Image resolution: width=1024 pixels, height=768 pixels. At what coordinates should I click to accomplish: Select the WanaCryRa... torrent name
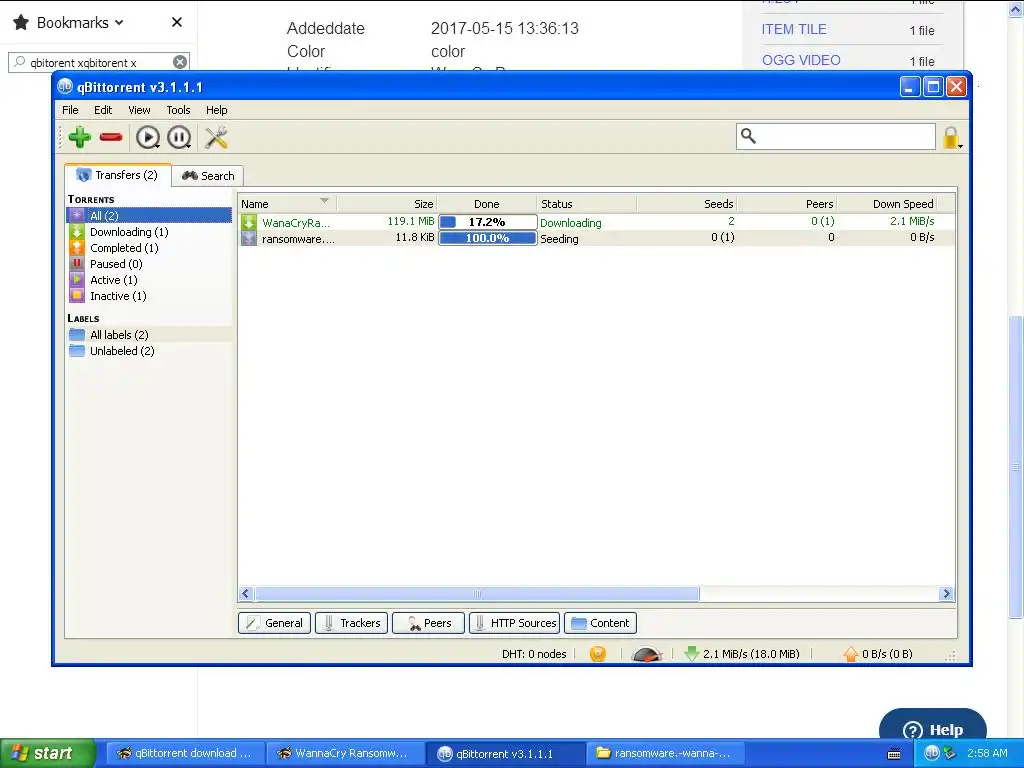pyautogui.click(x=296, y=223)
